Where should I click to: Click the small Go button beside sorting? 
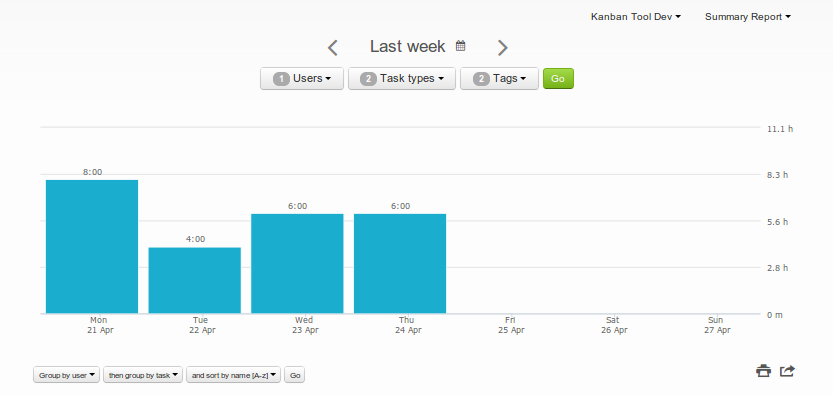point(295,375)
